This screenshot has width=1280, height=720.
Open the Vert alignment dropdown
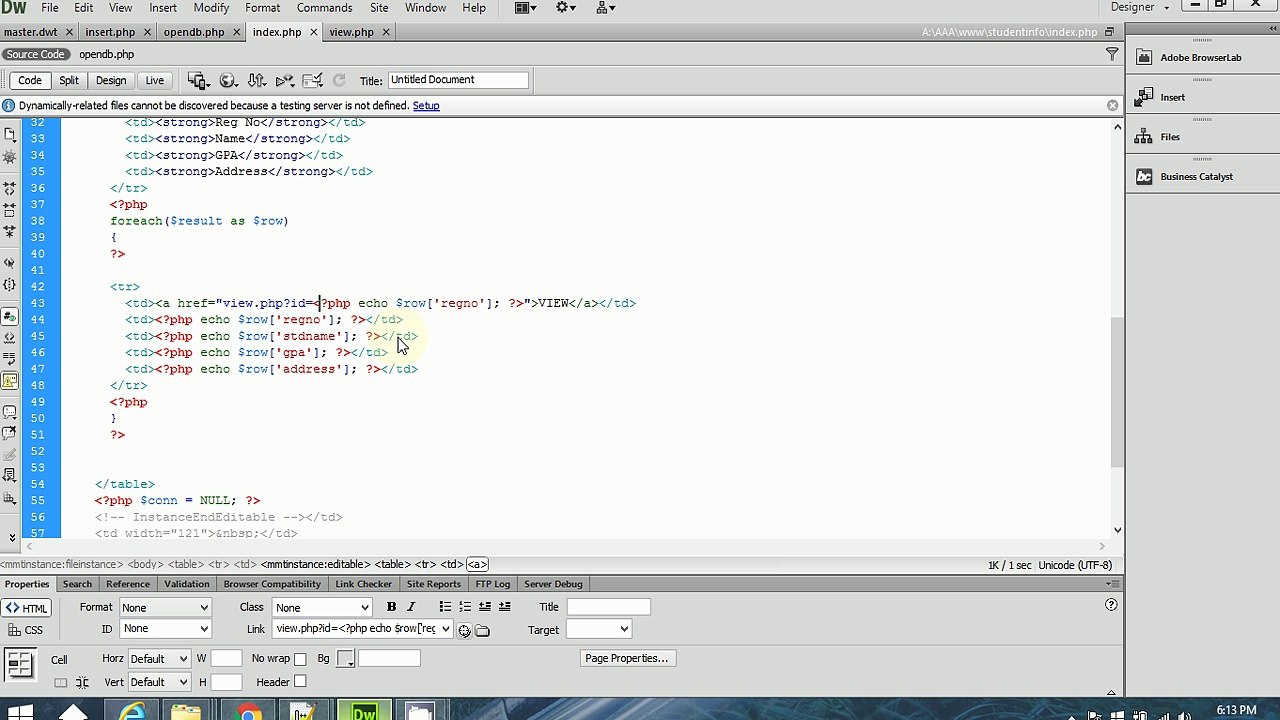158,682
